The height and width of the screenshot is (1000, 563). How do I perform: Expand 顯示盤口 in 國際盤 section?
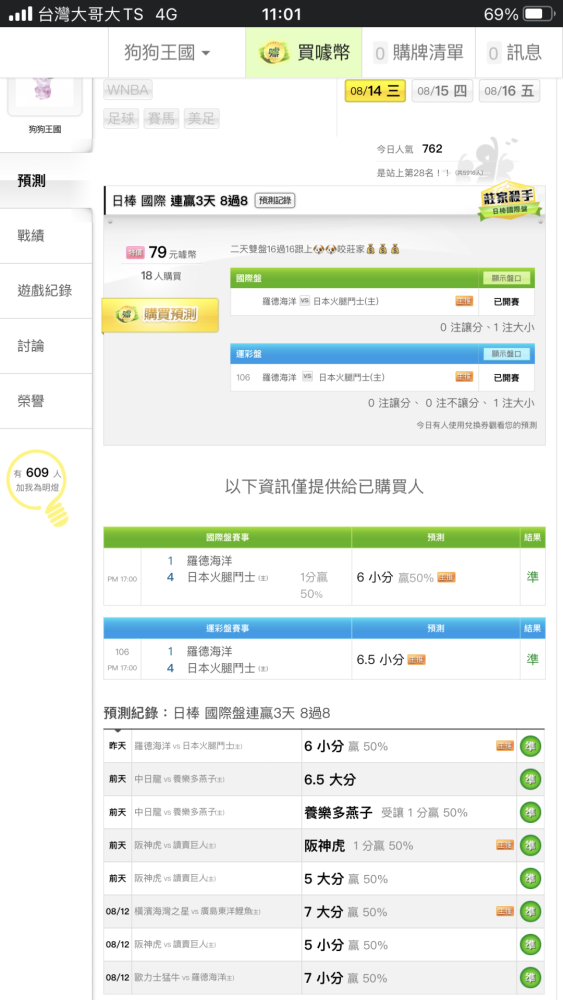coord(506,278)
